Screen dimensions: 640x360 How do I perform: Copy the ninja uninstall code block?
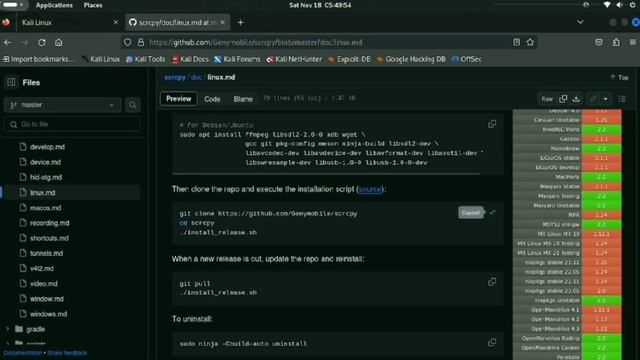pyautogui.click(x=492, y=342)
